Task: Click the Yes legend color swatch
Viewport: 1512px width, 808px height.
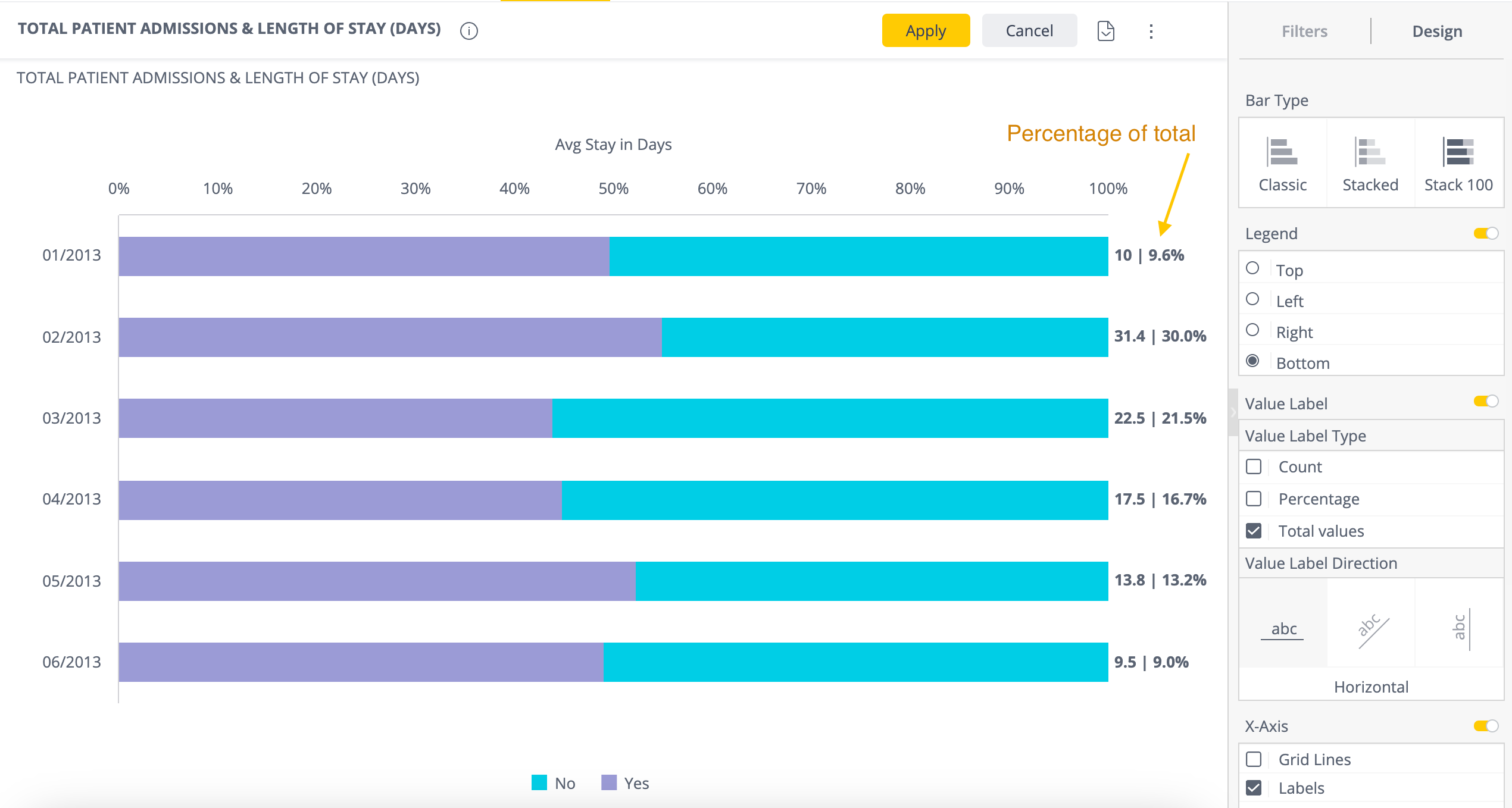Action: tap(608, 783)
